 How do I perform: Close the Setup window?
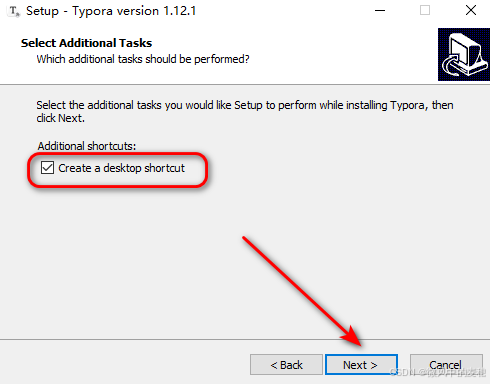[x=471, y=10]
